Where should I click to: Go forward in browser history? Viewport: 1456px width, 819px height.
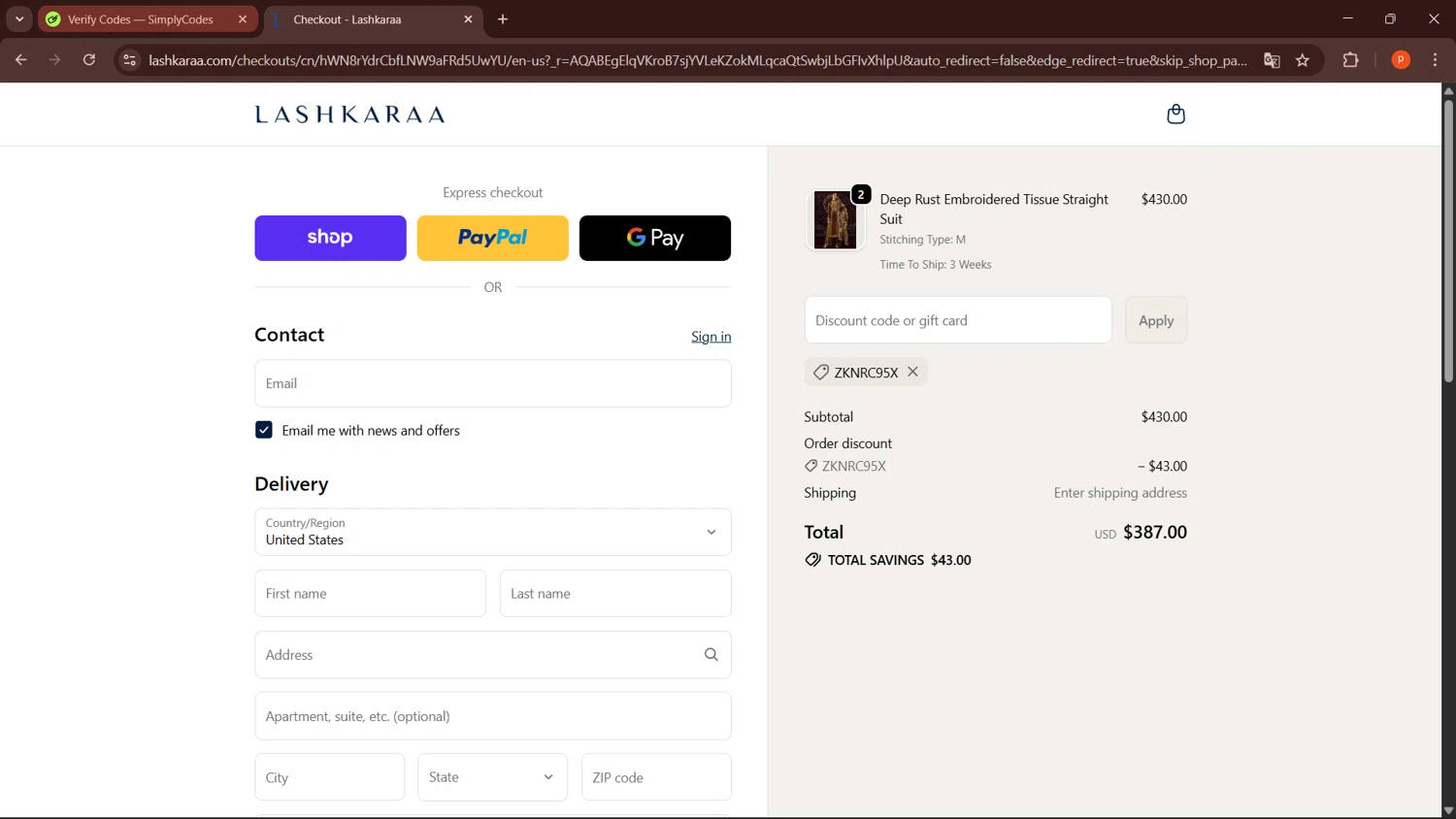[x=55, y=60]
